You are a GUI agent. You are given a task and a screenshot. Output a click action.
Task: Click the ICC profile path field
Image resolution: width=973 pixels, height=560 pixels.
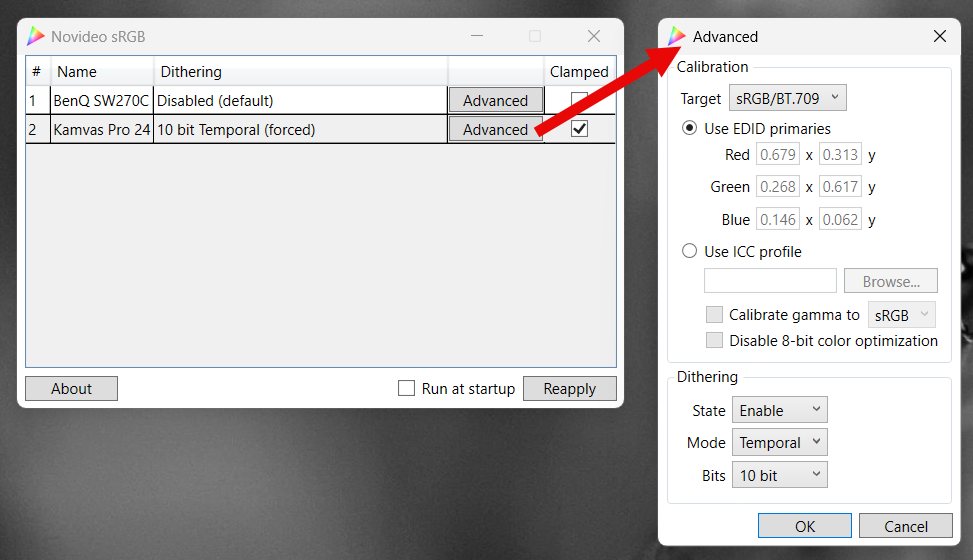tap(770, 281)
